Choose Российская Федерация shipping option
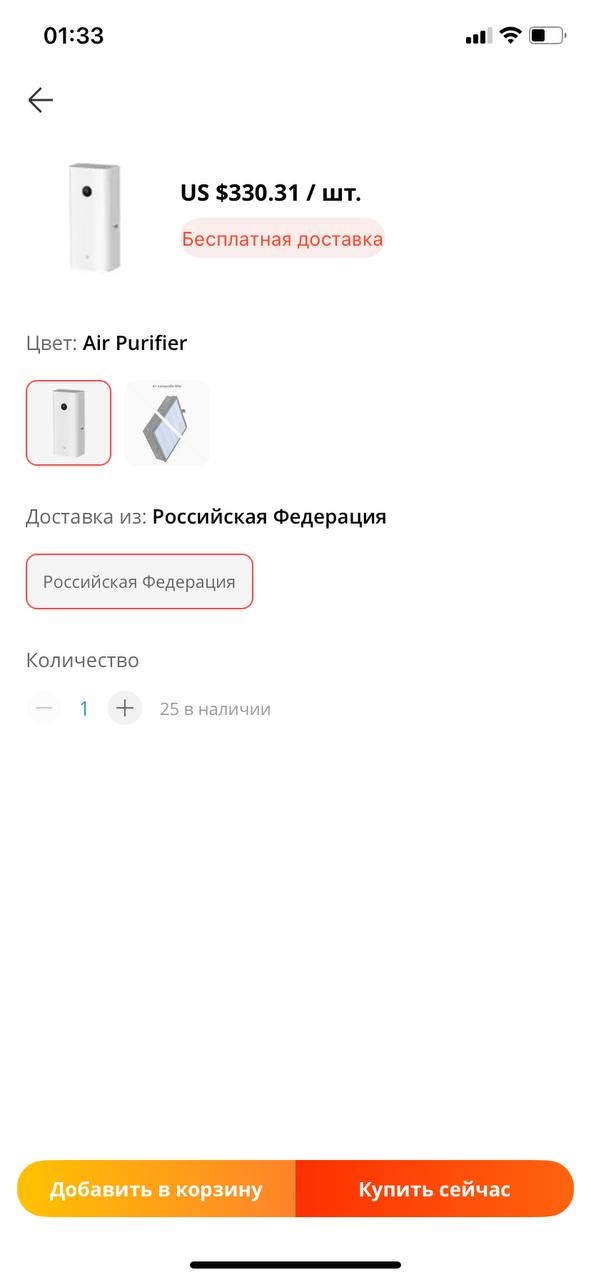 [x=139, y=581]
